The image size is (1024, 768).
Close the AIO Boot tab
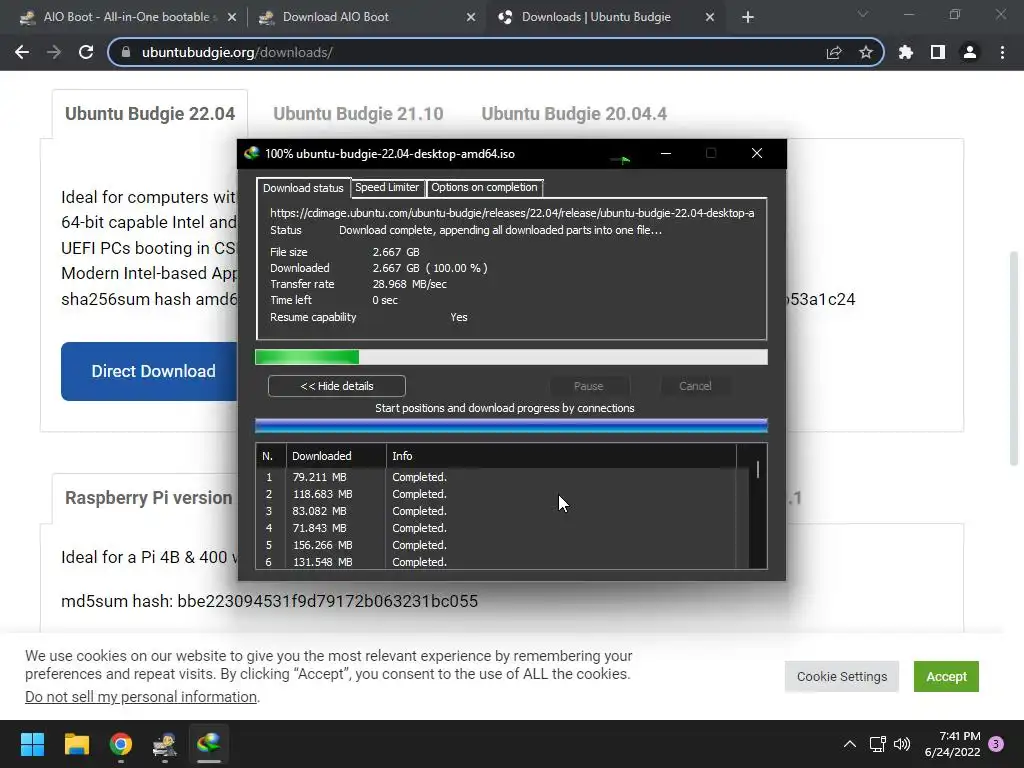(x=232, y=18)
